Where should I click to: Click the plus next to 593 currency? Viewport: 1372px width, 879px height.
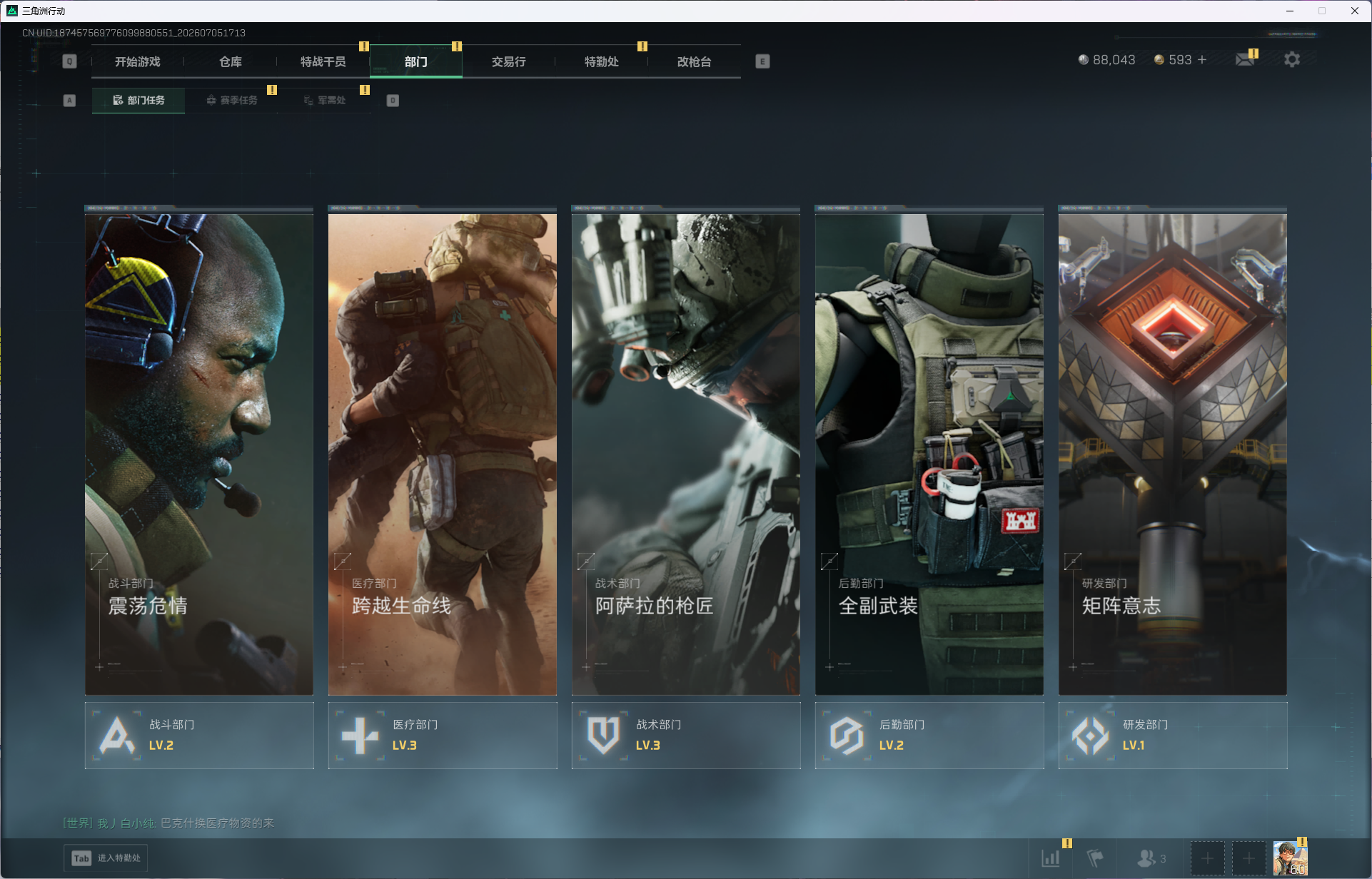1202,60
